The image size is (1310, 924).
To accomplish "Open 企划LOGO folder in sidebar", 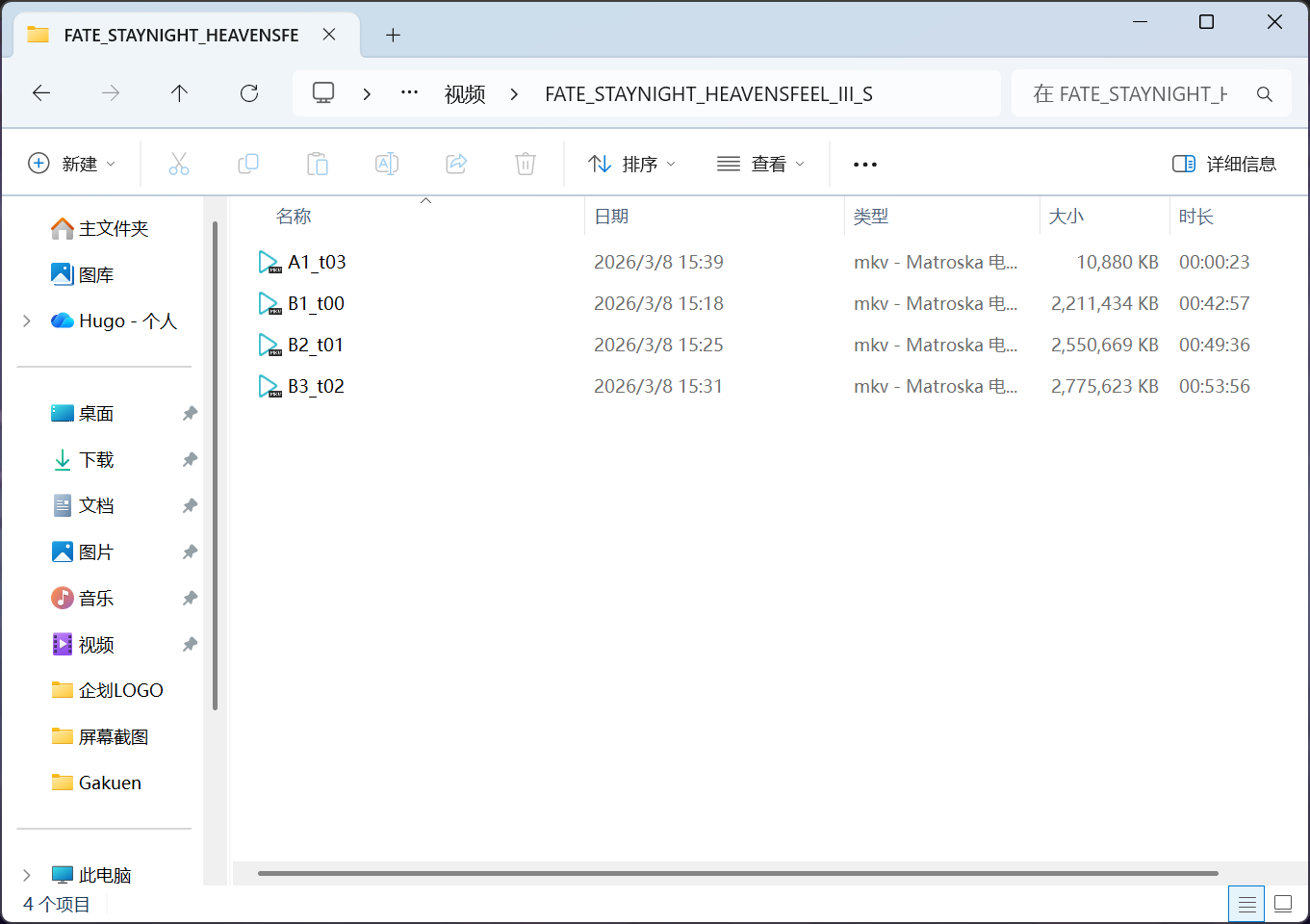I will point(107,690).
